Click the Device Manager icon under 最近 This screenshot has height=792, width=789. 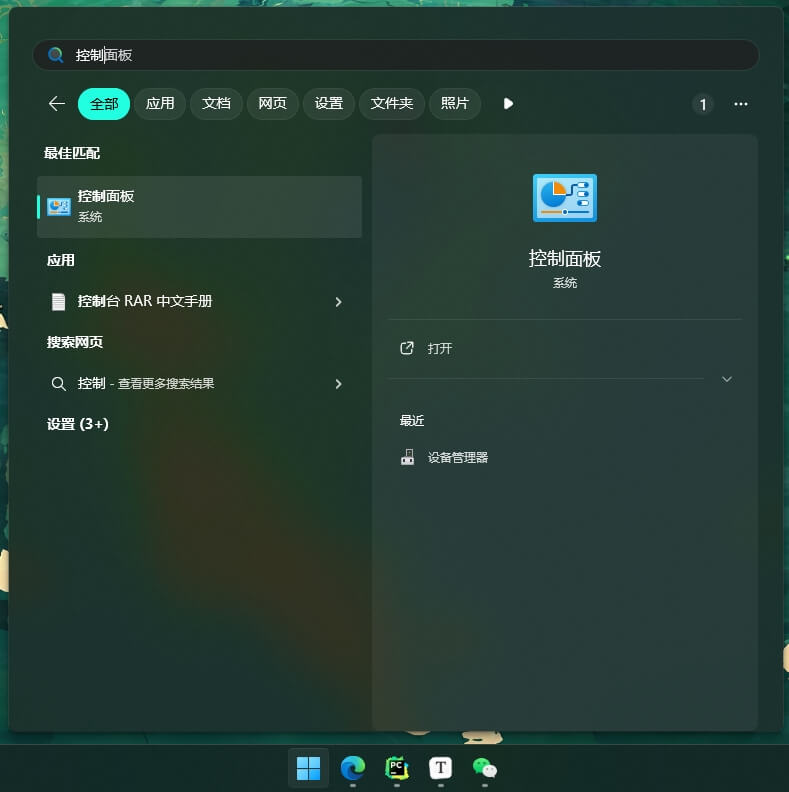point(407,457)
